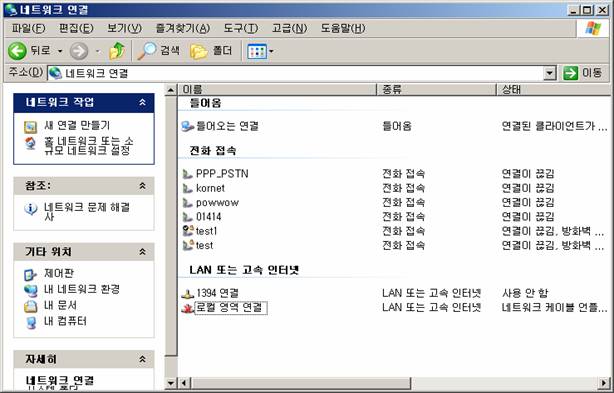Open the 파일(F) menu
The height and width of the screenshot is (393, 614).
point(28,28)
